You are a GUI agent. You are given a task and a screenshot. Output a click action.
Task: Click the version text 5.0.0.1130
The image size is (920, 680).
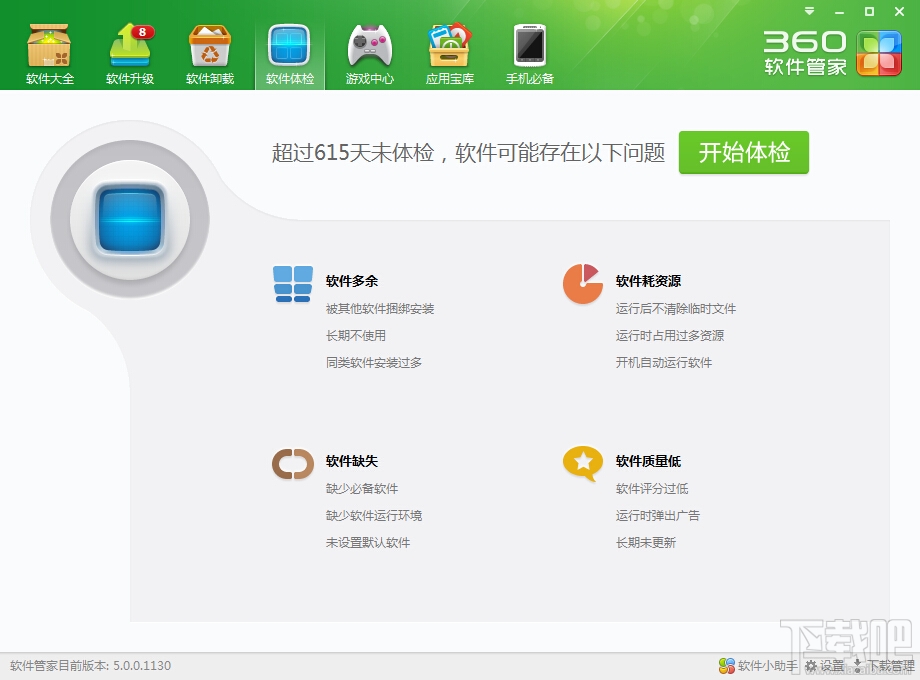(x=142, y=665)
